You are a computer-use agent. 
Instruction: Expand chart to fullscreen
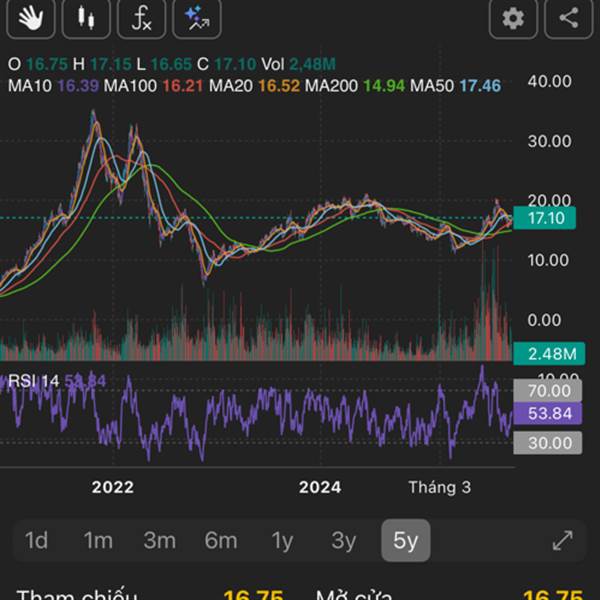click(x=563, y=541)
